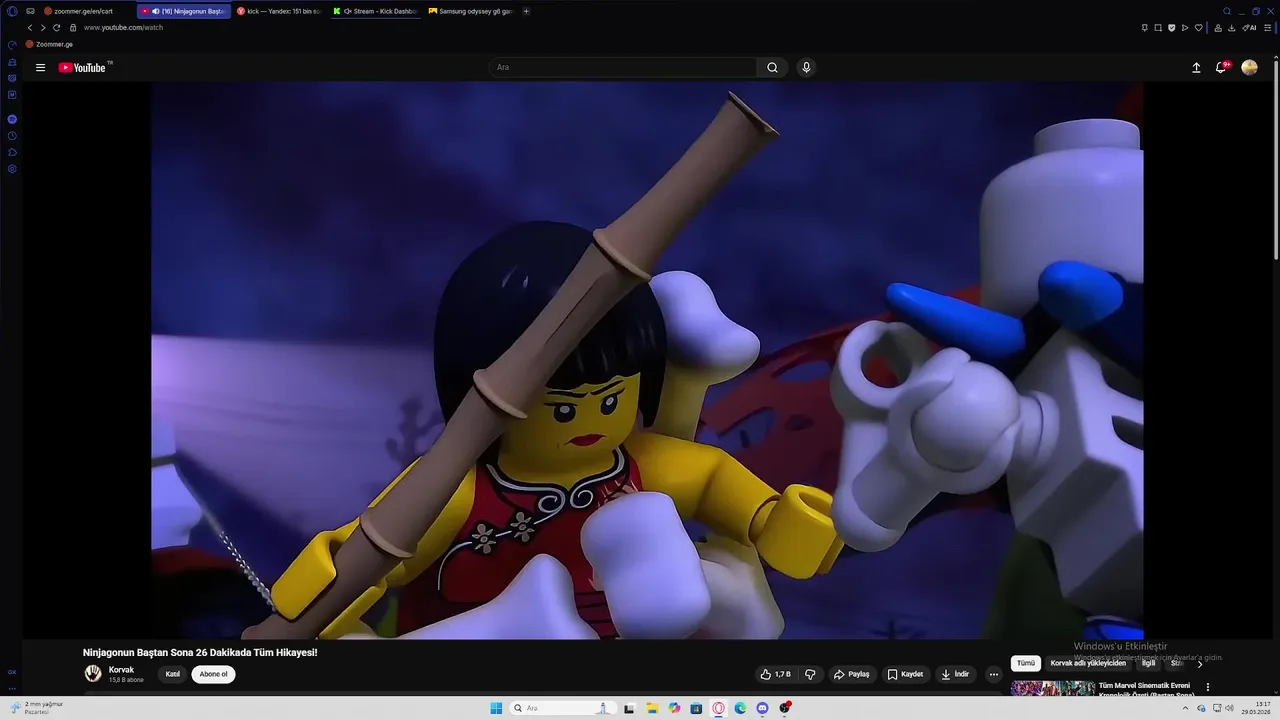The image size is (1280, 720).
Task: Open File Explorer from taskbar
Action: [x=651, y=708]
